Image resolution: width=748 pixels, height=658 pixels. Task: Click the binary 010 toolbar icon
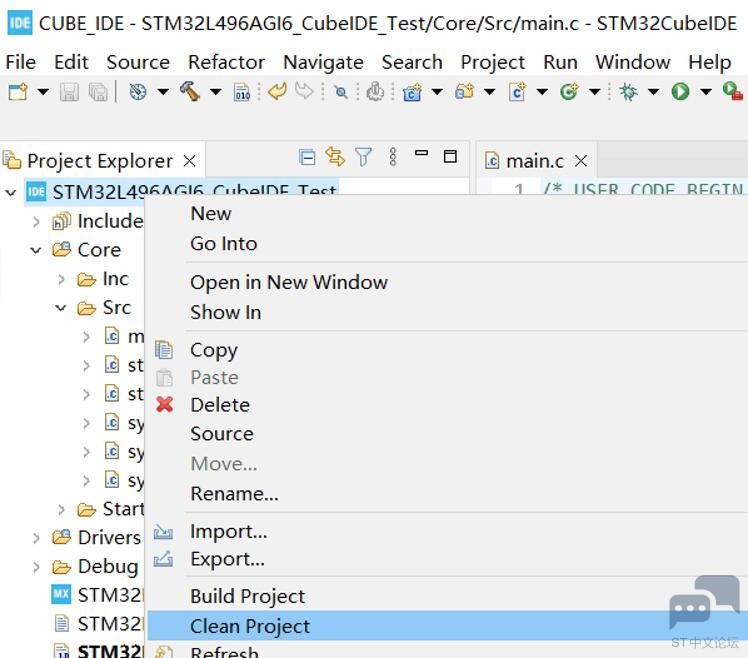coord(242,92)
